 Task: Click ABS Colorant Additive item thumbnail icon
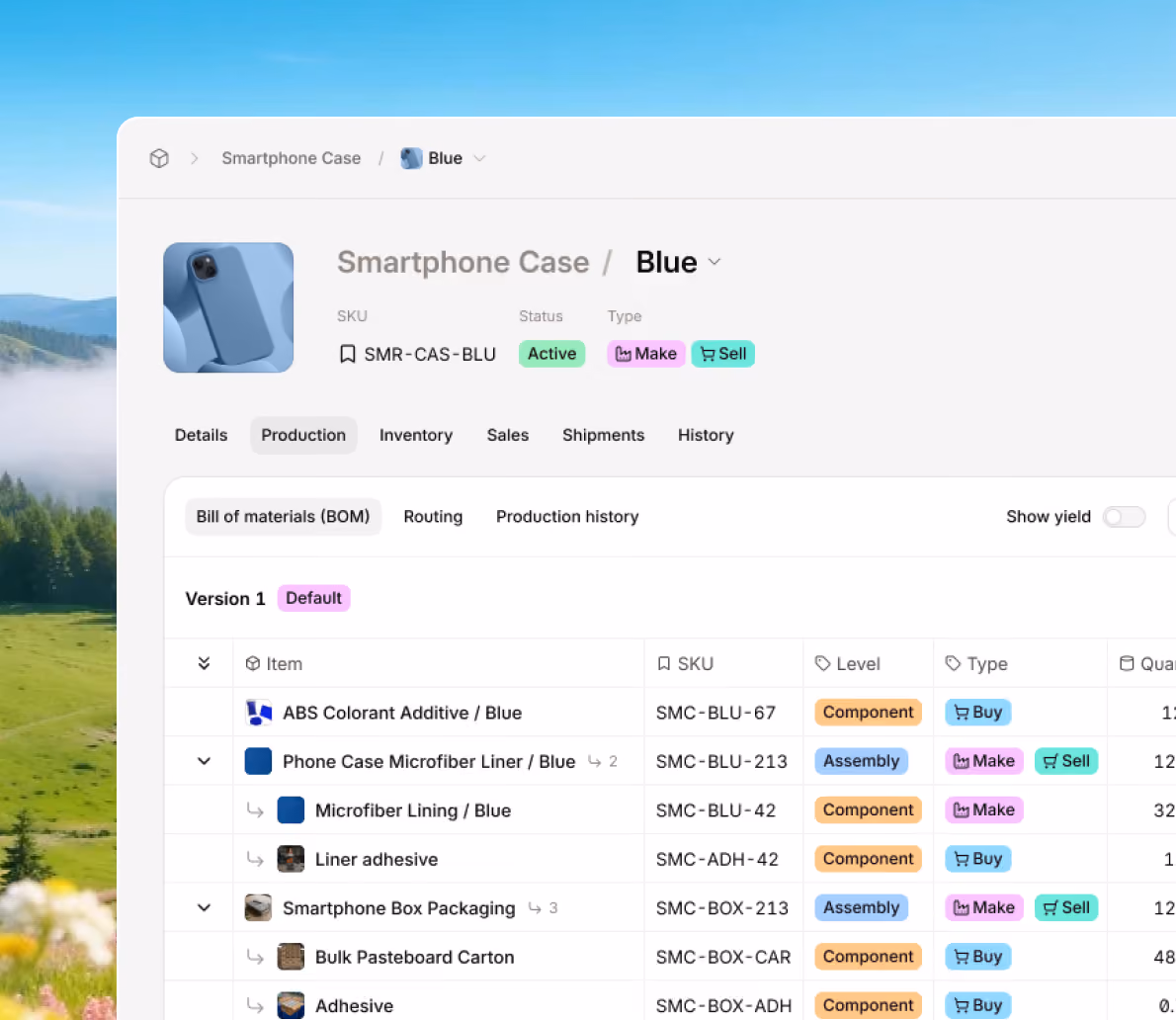(x=259, y=713)
